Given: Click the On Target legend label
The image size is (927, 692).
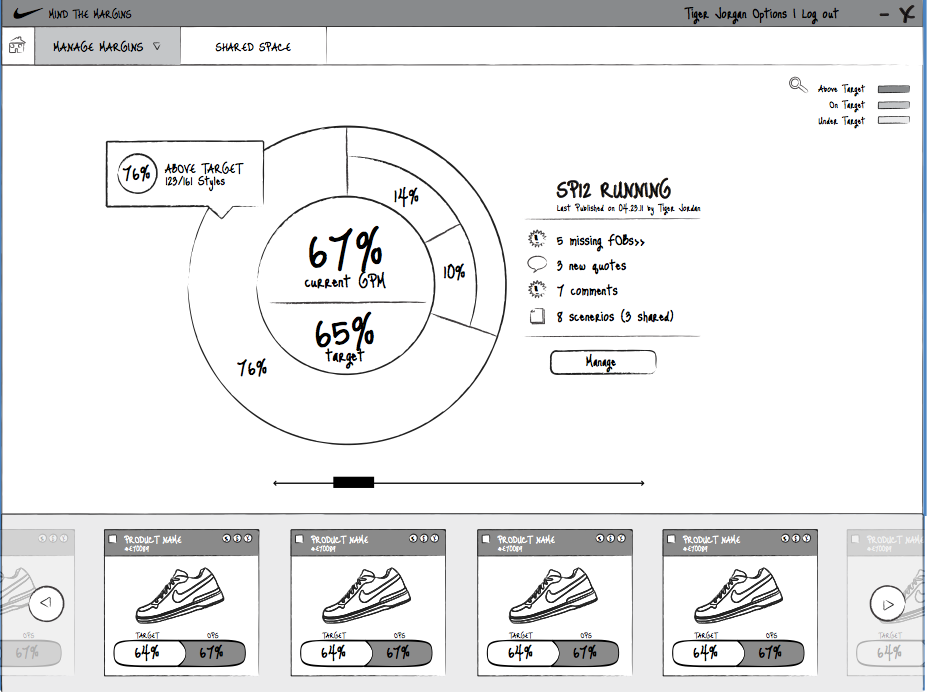Looking at the screenshot, I should (x=847, y=105).
